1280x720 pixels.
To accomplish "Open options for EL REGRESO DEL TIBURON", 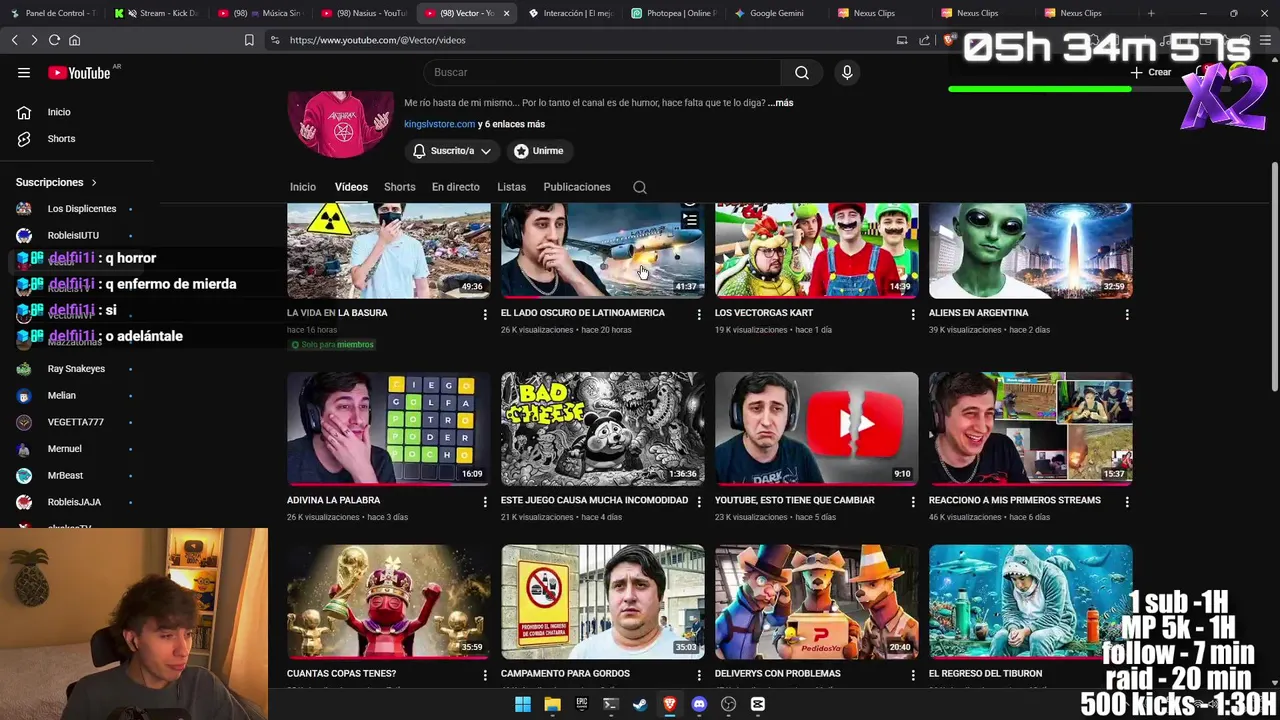I will (1127, 675).
